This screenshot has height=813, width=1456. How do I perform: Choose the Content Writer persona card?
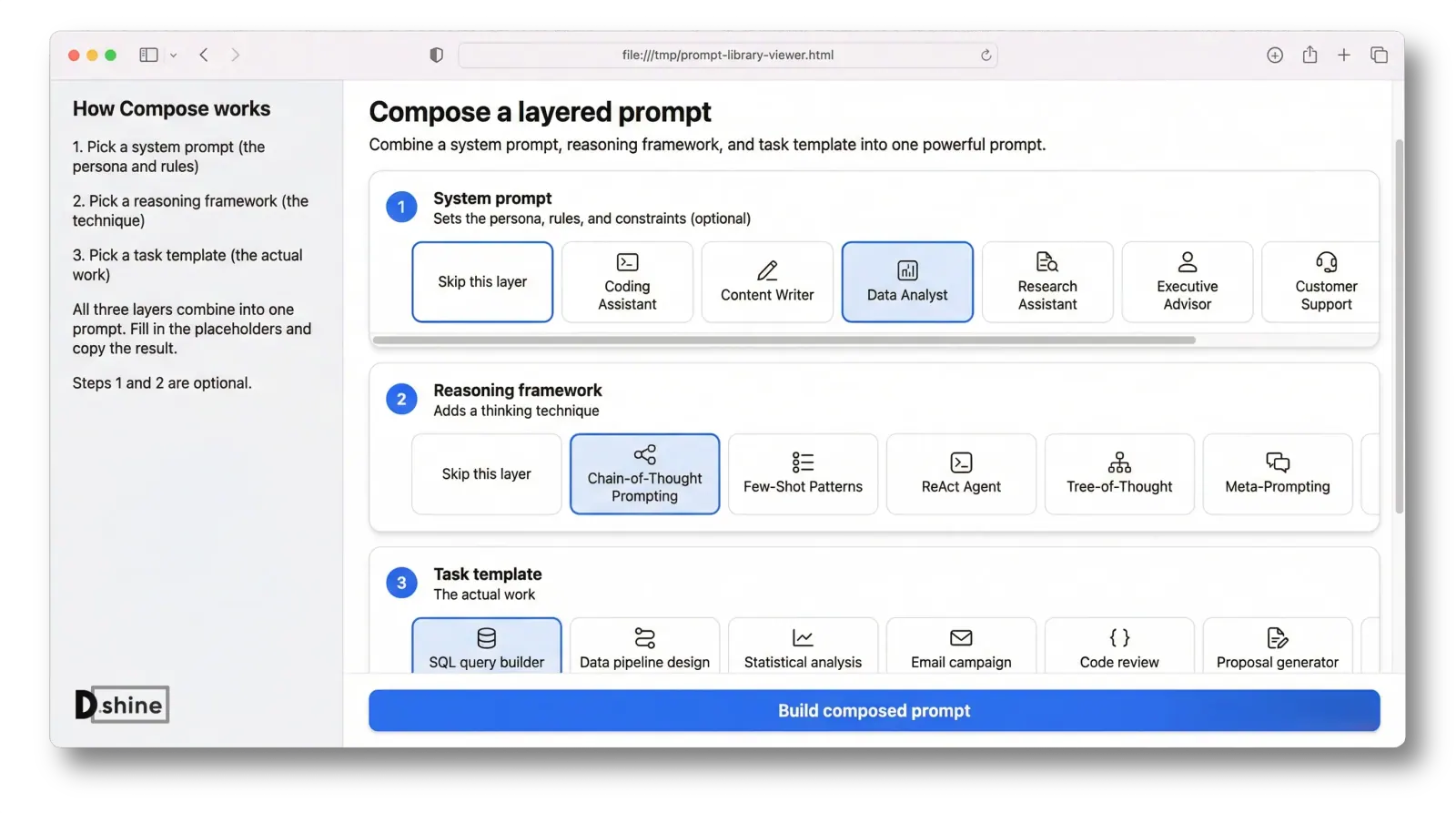click(767, 282)
